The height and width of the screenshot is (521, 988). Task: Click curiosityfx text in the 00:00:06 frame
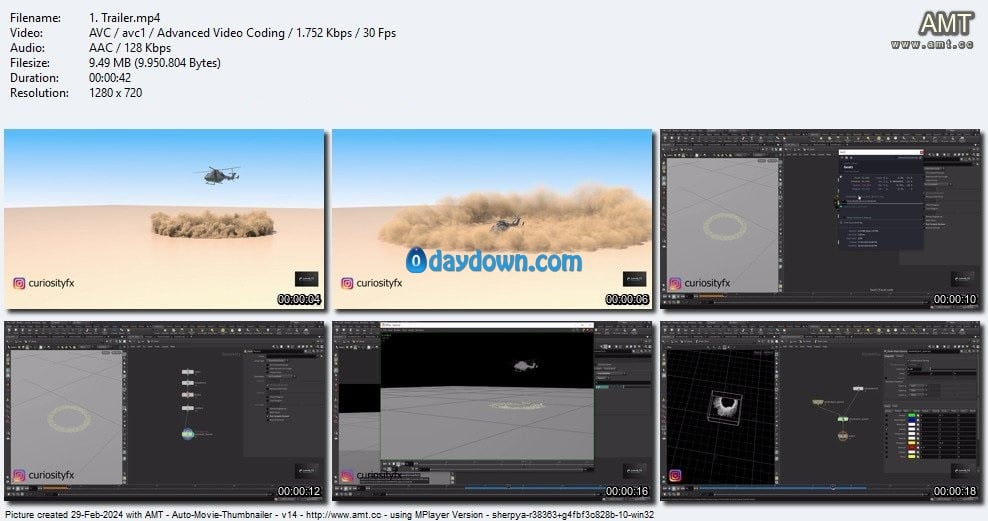379,283
